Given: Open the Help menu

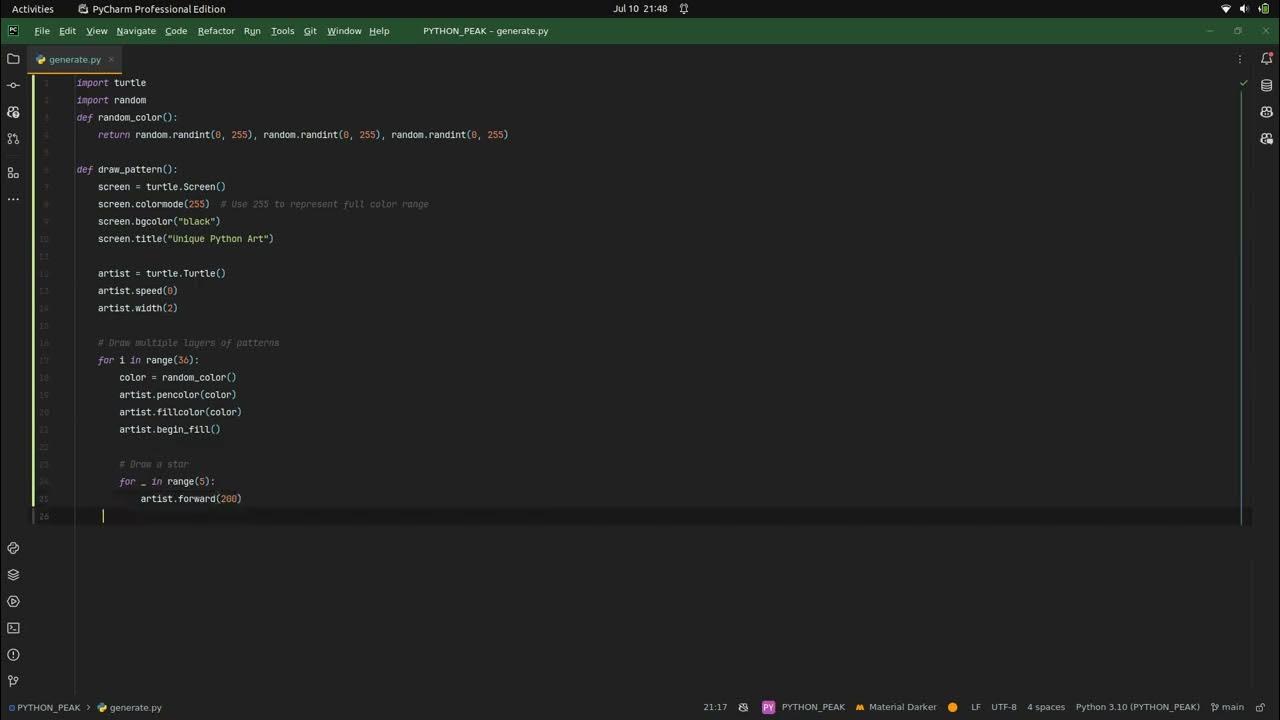Looking at the screenshot, I should pos(379,31).
